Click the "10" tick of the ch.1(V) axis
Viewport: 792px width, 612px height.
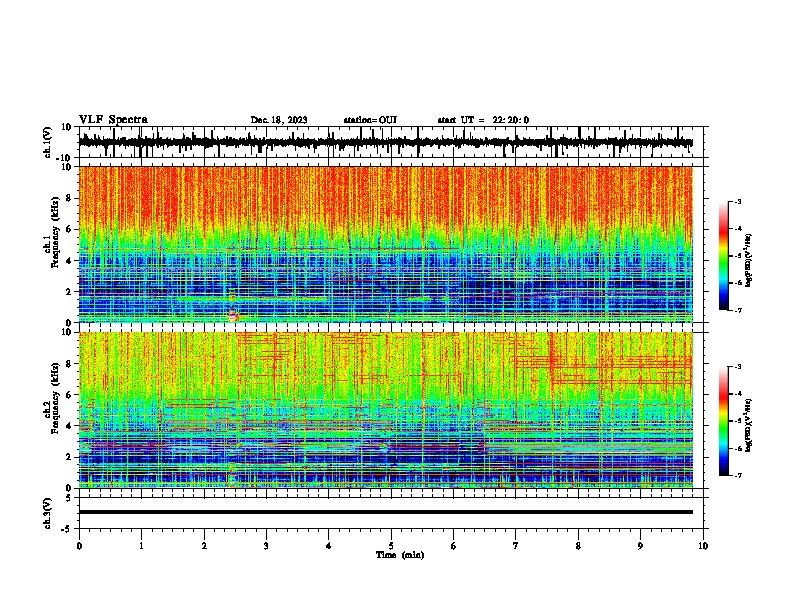[x=67, y=127]
